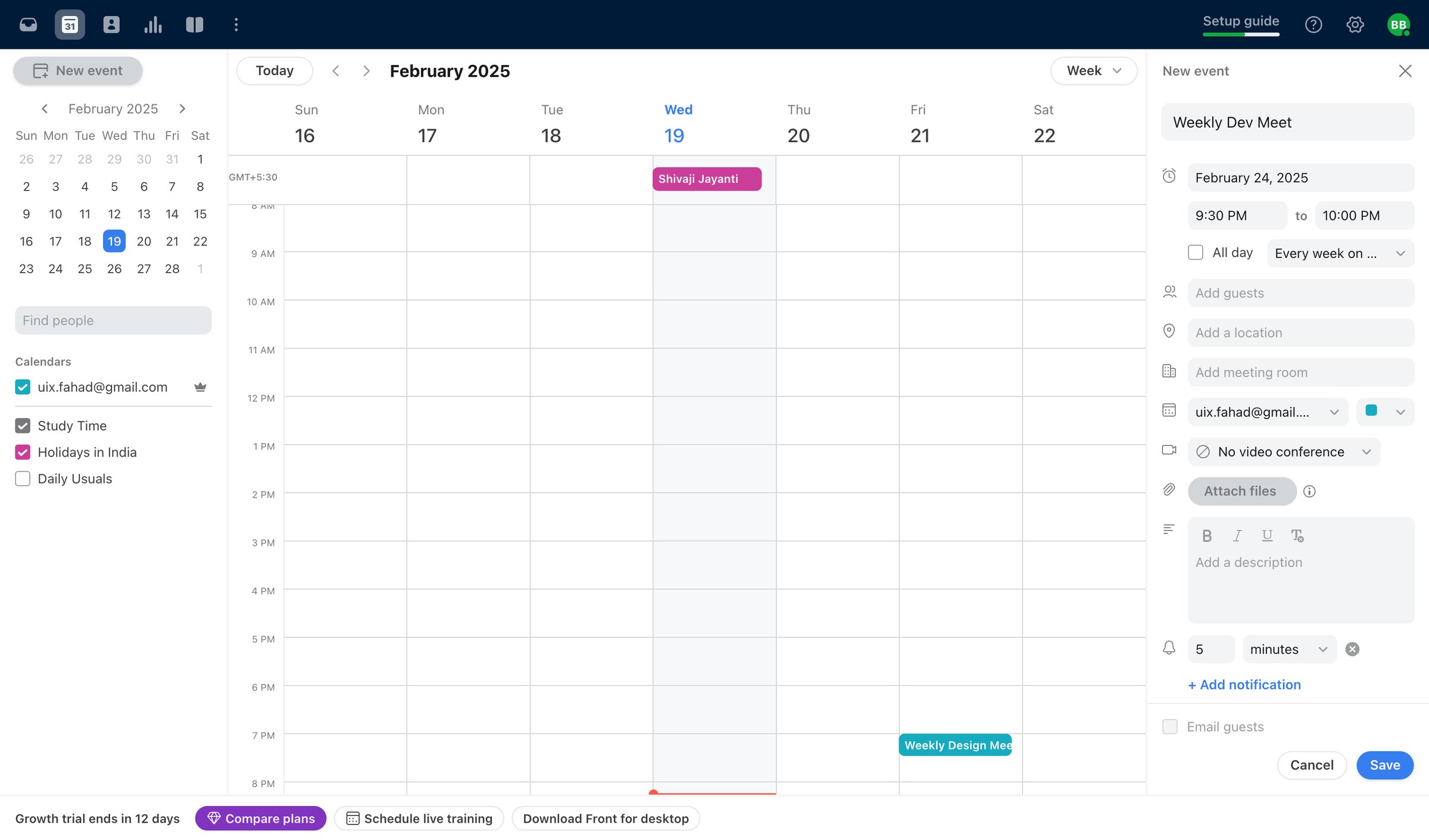Open the calendar icon in top bar

(x=70, y=24)
